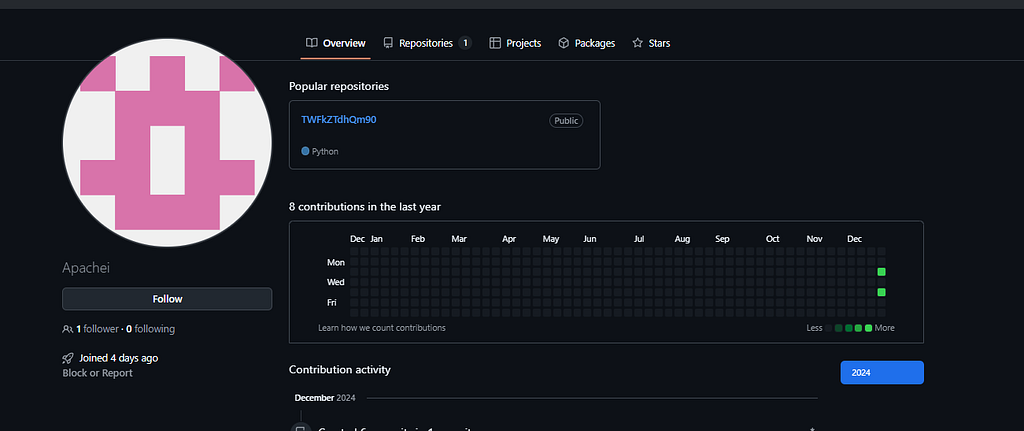Click the Oct month label

pos(773,239)
